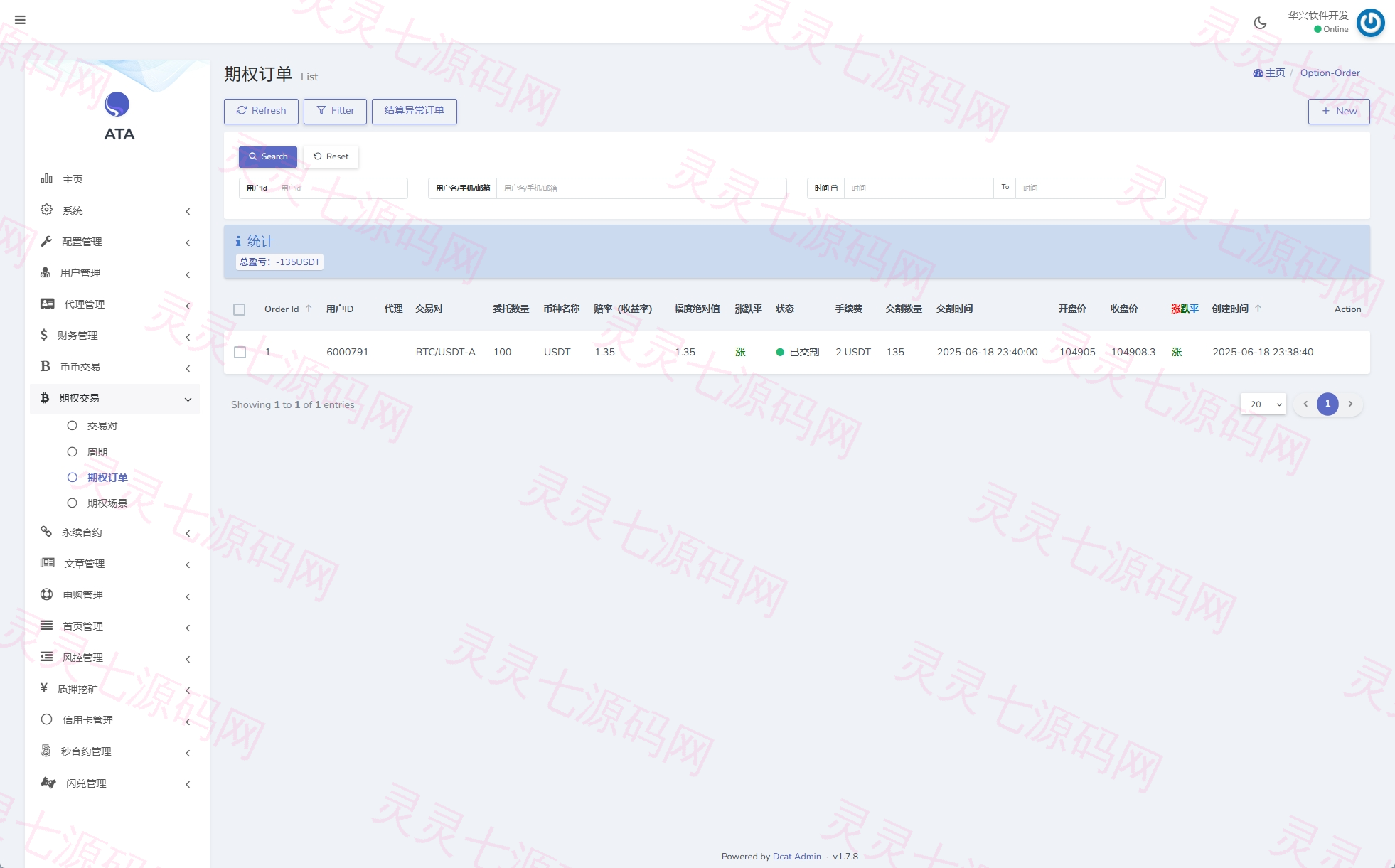Open 代理管理 sidebar menu
The height and width of the screenshot is (868, 1395).
tap(114, 304)
